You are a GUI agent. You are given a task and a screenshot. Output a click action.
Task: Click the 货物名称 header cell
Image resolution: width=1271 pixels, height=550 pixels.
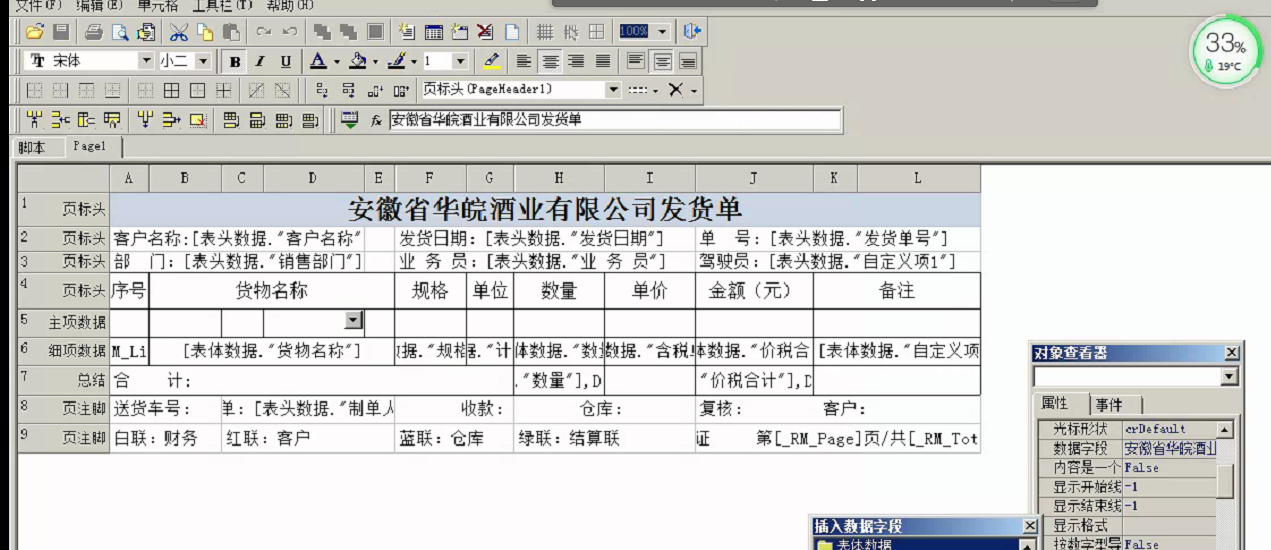271,291
